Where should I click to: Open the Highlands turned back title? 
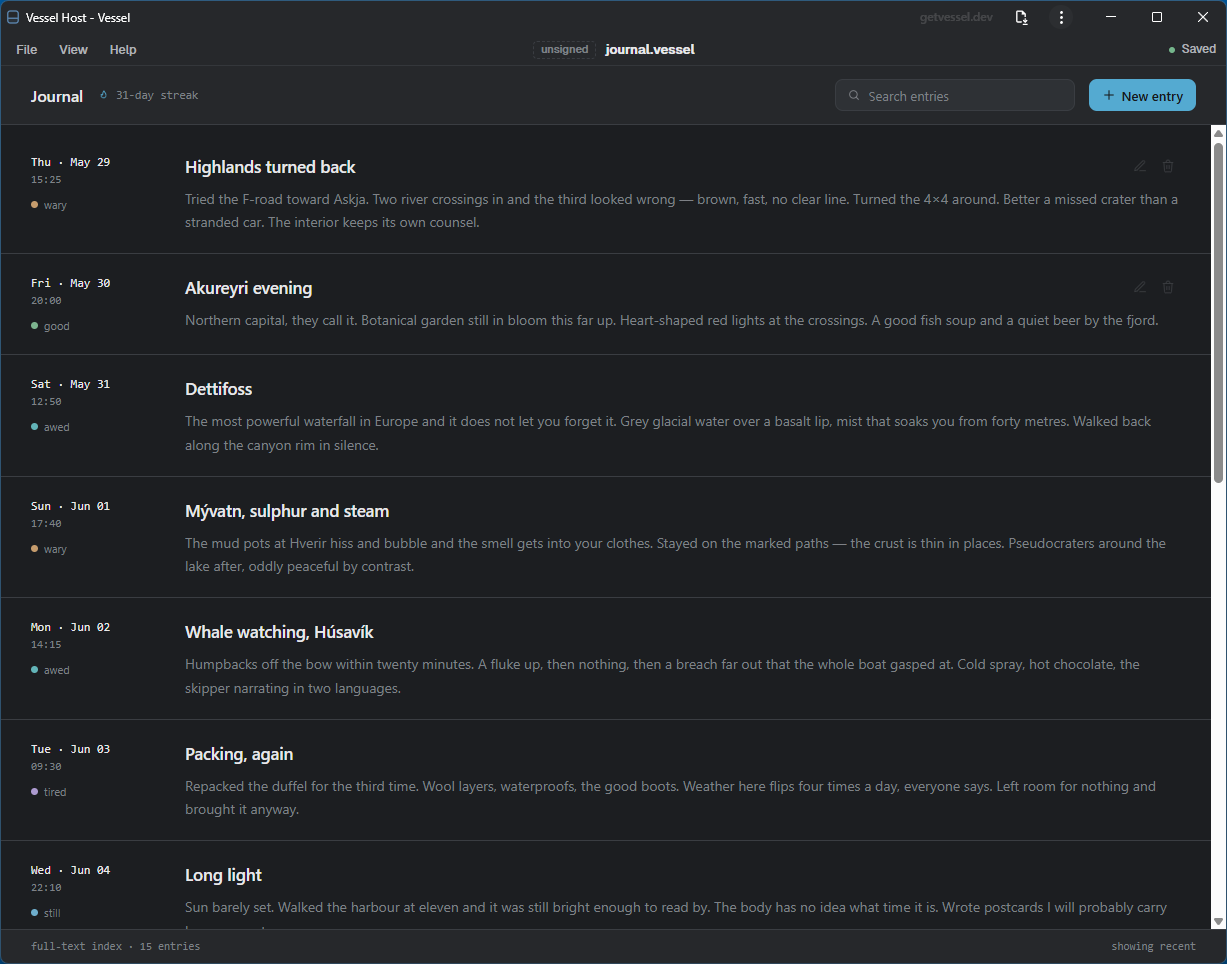pyautogui.click(x=270, y=167)
